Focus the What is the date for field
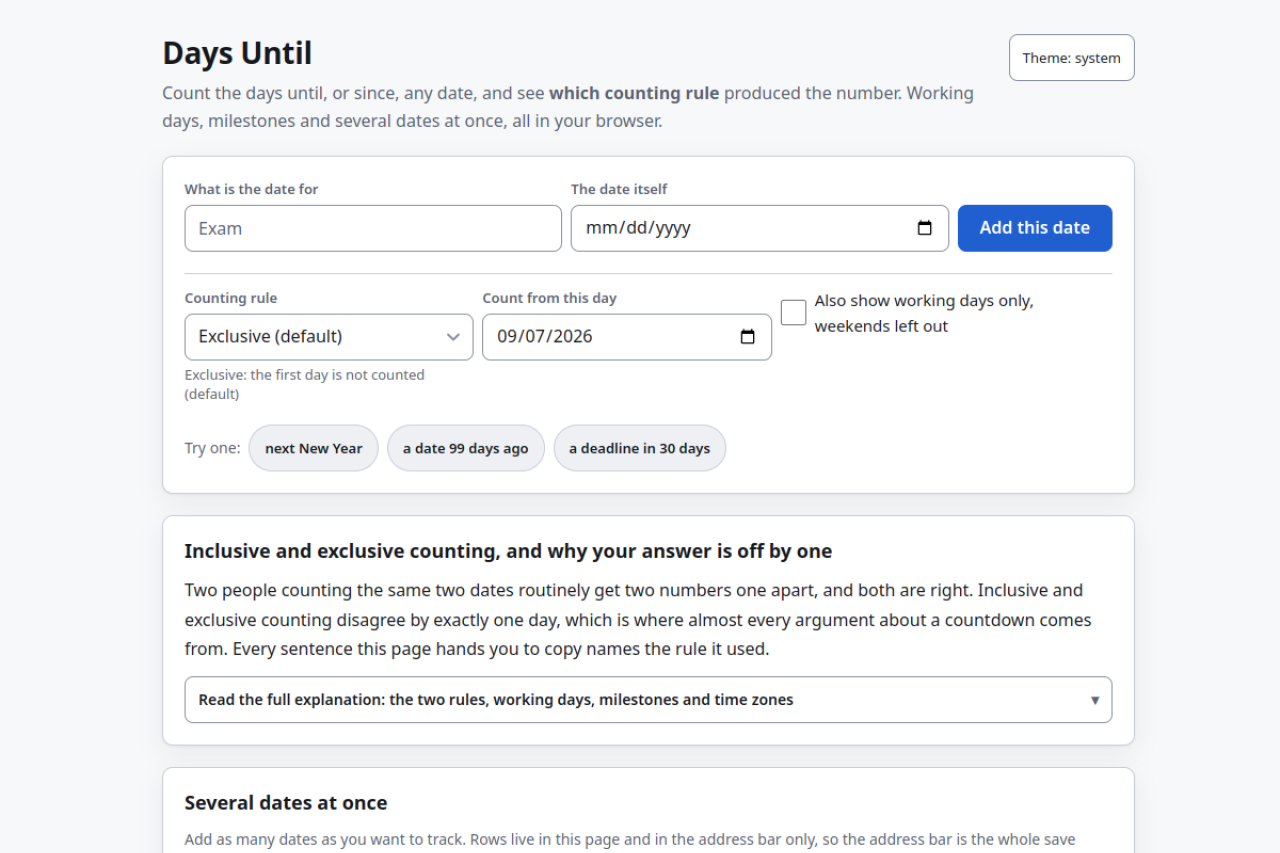Screen dimensions: 1280x853 pyautogui.click(x=373, y=228)
